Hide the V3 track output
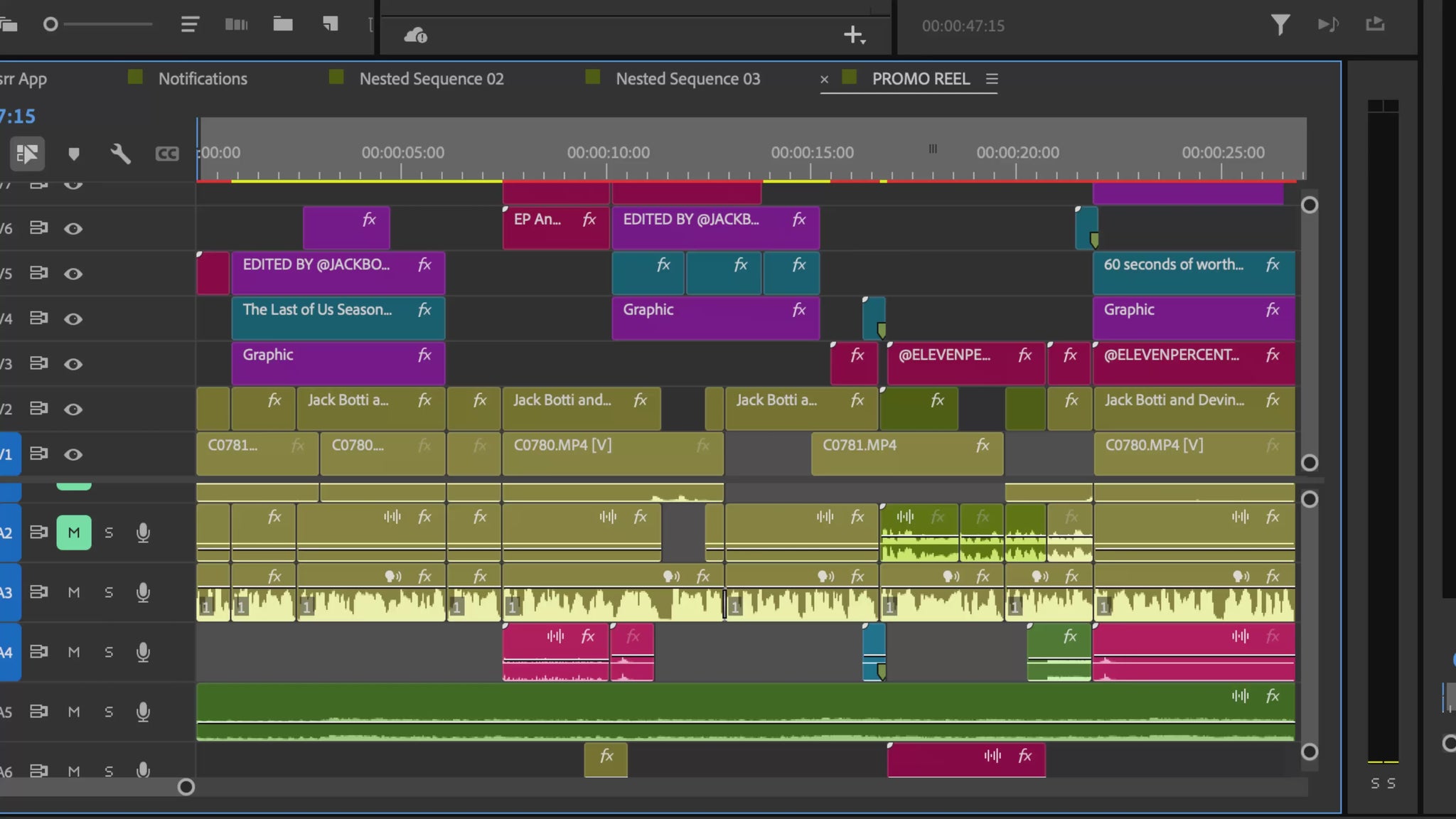This screenshot has width=1456, height=819. [73, 364]
